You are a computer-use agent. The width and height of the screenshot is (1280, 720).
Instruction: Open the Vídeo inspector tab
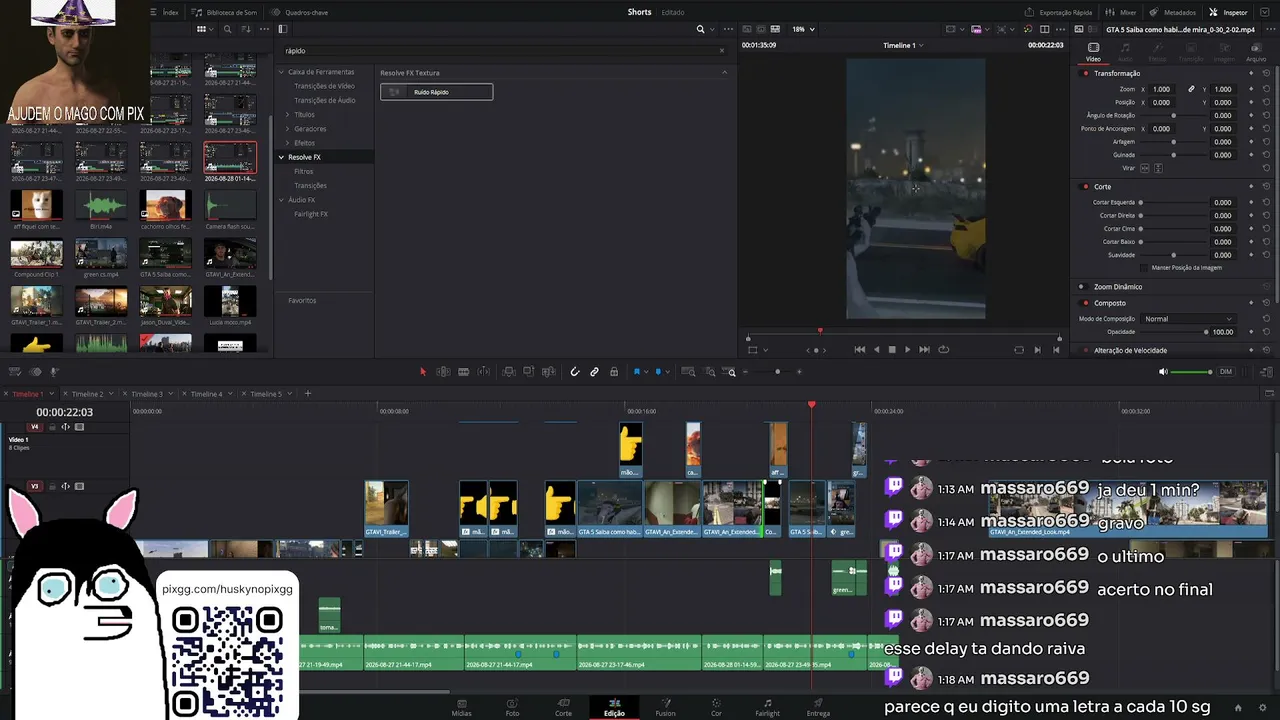click(x=1093, y=52)
